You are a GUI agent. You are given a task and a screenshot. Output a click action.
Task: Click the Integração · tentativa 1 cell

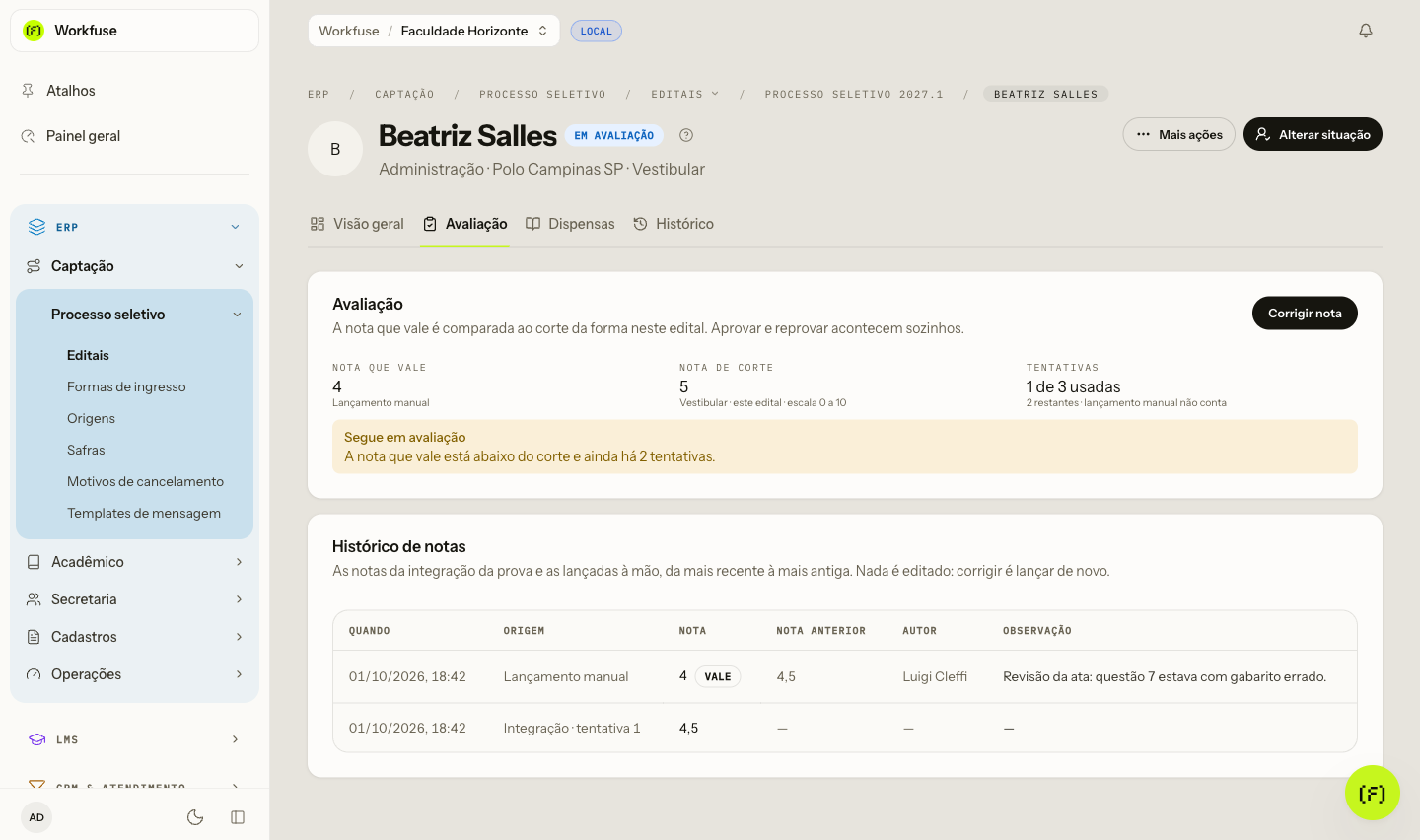pos(572,728)
